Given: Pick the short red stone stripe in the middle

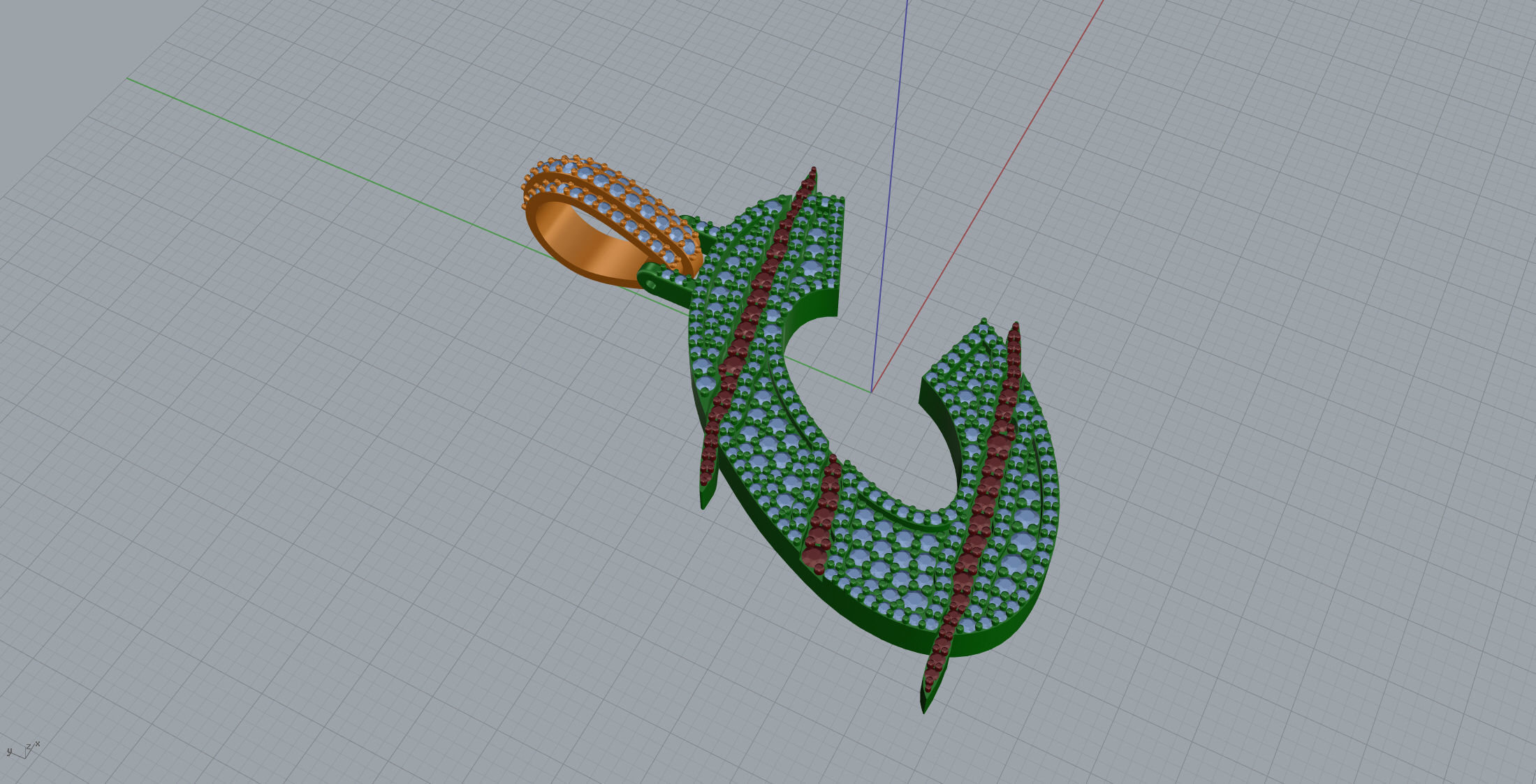Looking at the screenshot, I should [823, 516].
